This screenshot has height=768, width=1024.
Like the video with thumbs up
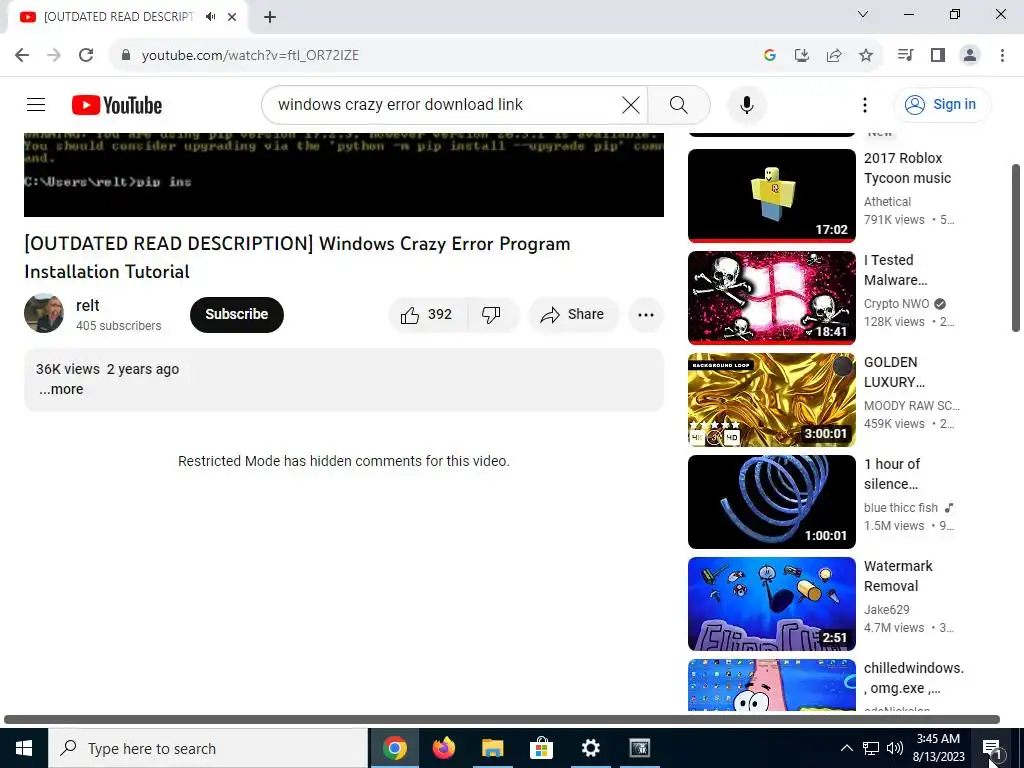[428, 315]
